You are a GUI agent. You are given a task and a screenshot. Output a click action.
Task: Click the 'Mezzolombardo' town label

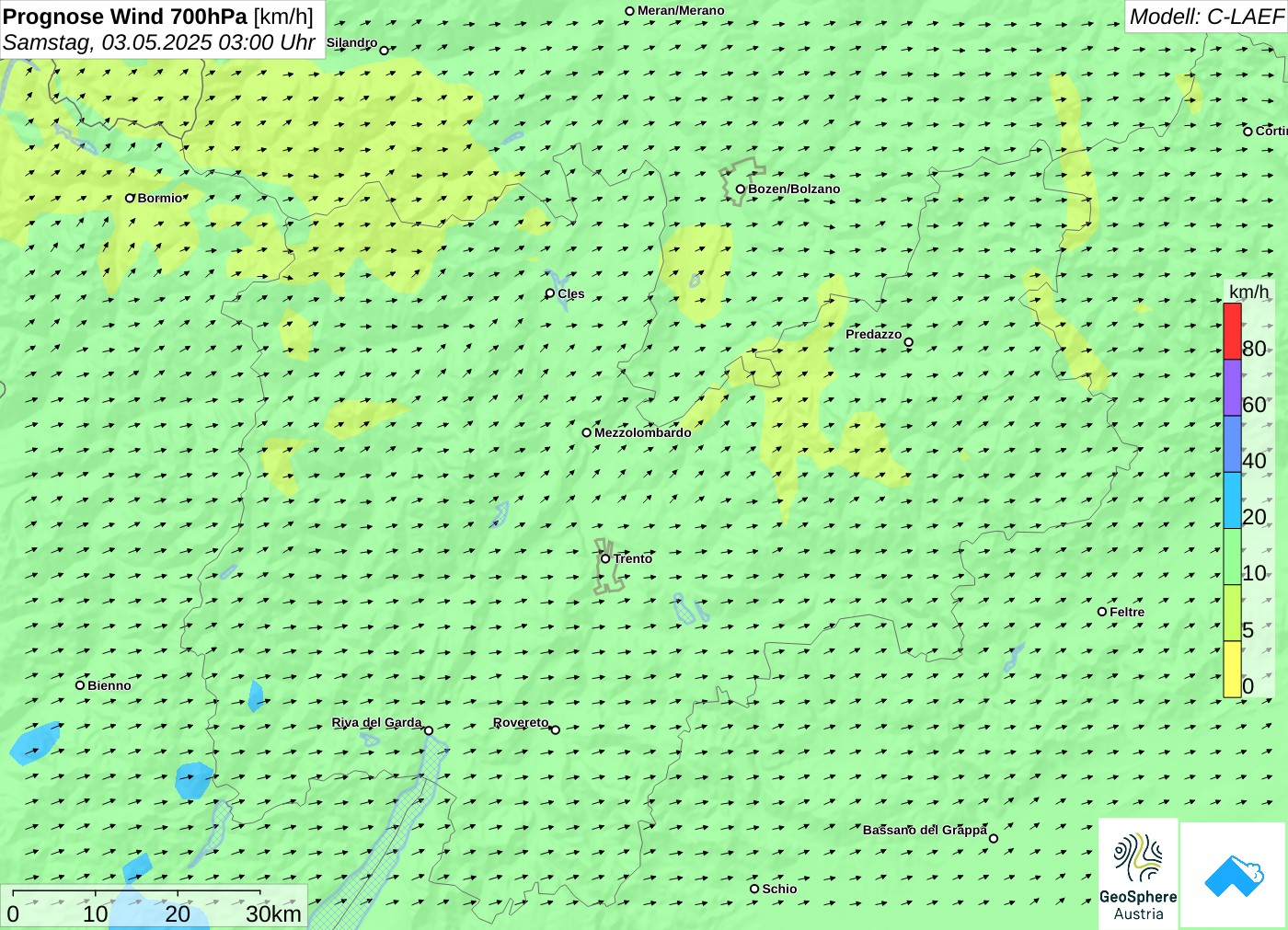pyautogui.click(x=642, y=432)
